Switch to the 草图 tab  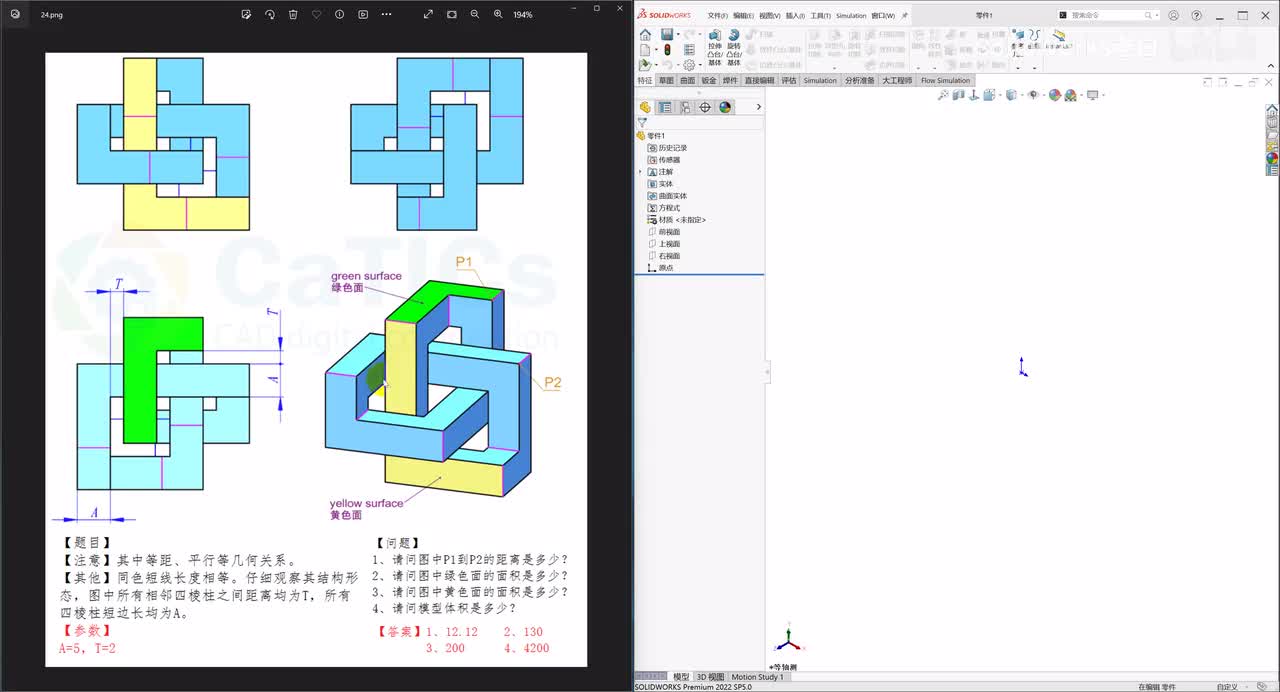click(666, 80)
